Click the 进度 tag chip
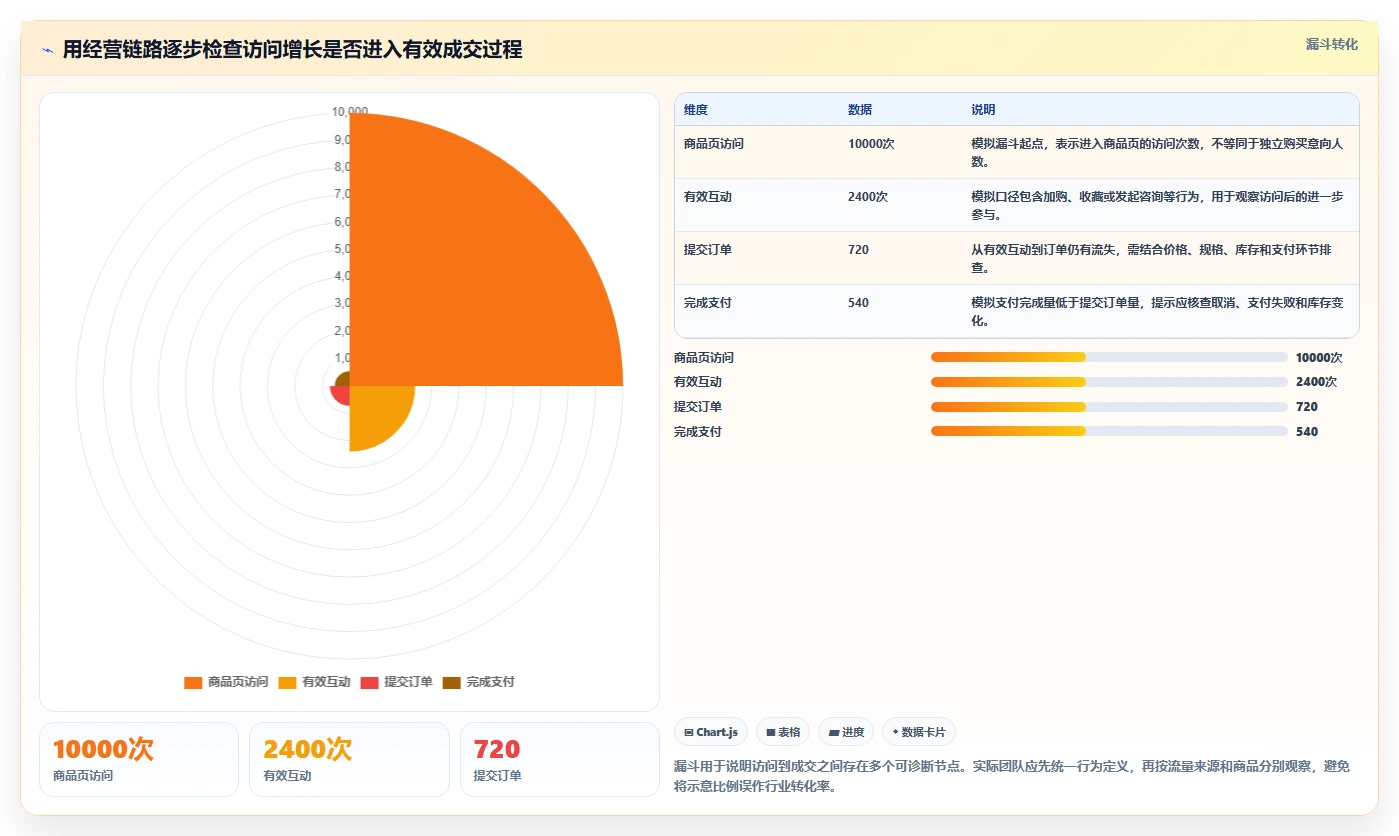This screenshot has height=836, width=1399. [846, 732]
